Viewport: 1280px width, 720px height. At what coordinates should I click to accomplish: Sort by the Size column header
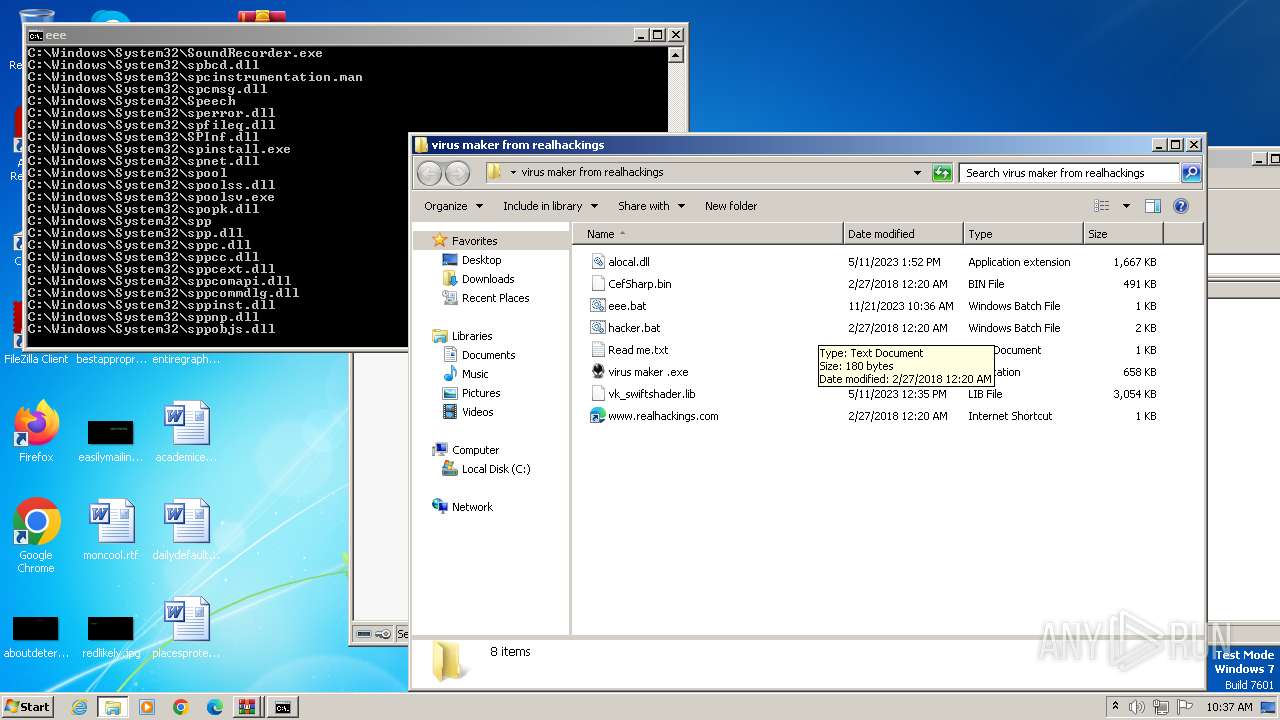tap(1123, 234)
